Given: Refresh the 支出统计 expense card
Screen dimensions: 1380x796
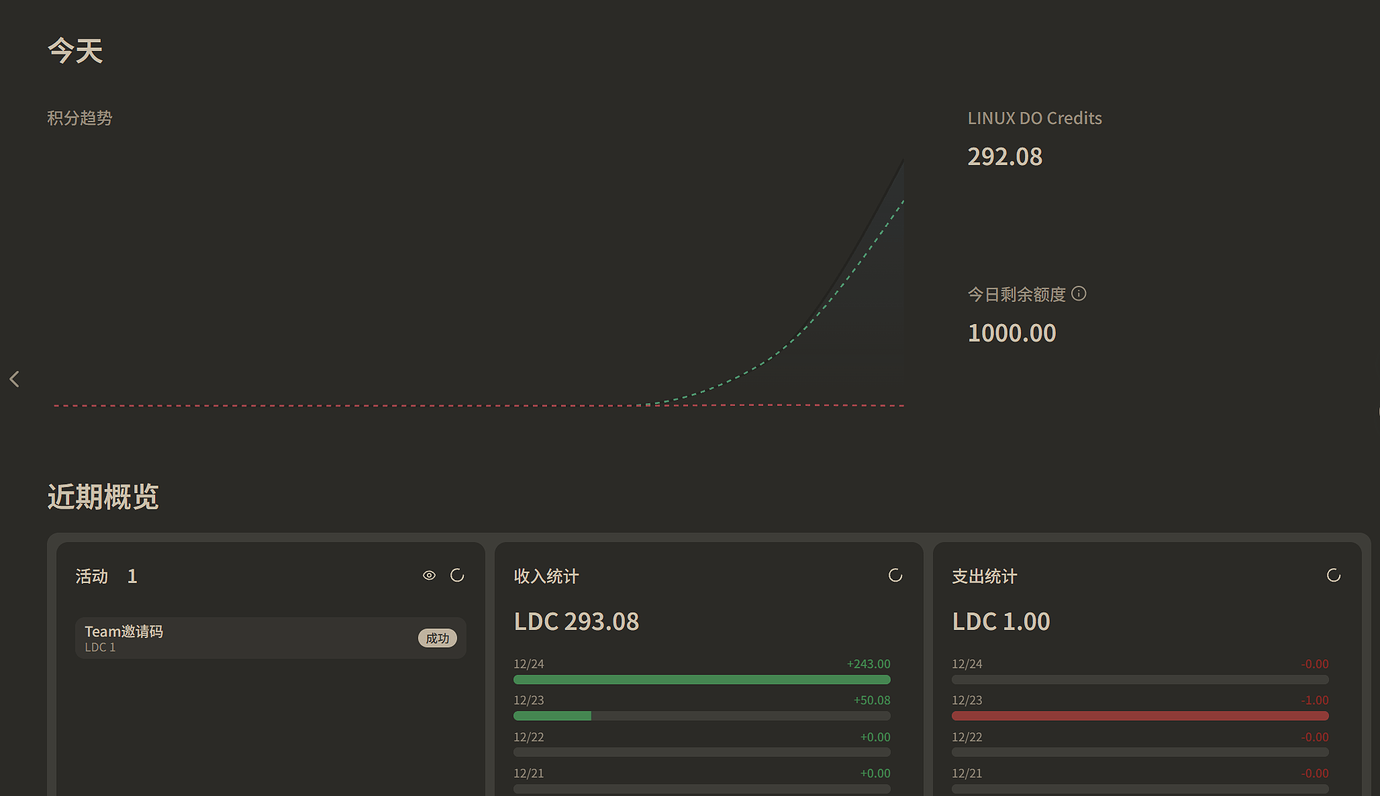Looking at the screenshot, I should [1333, 575].
